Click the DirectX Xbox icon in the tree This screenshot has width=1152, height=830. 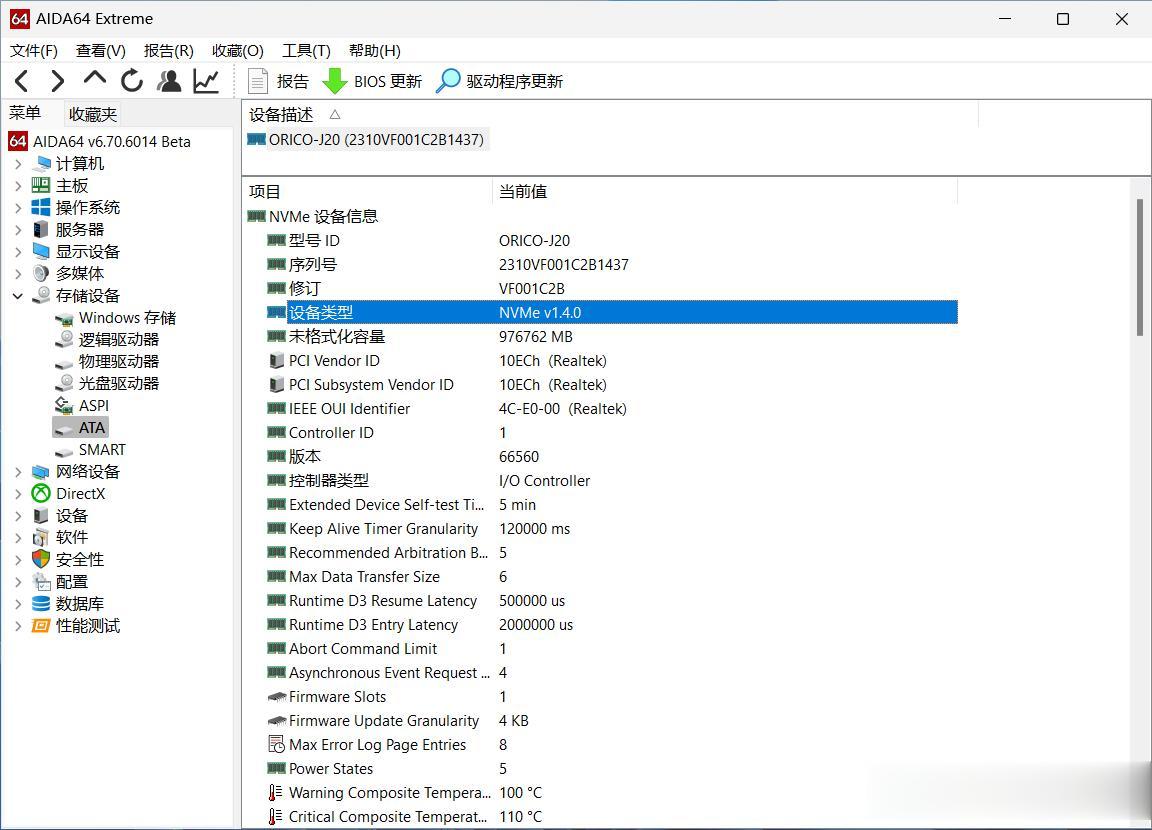click(41, 494)
